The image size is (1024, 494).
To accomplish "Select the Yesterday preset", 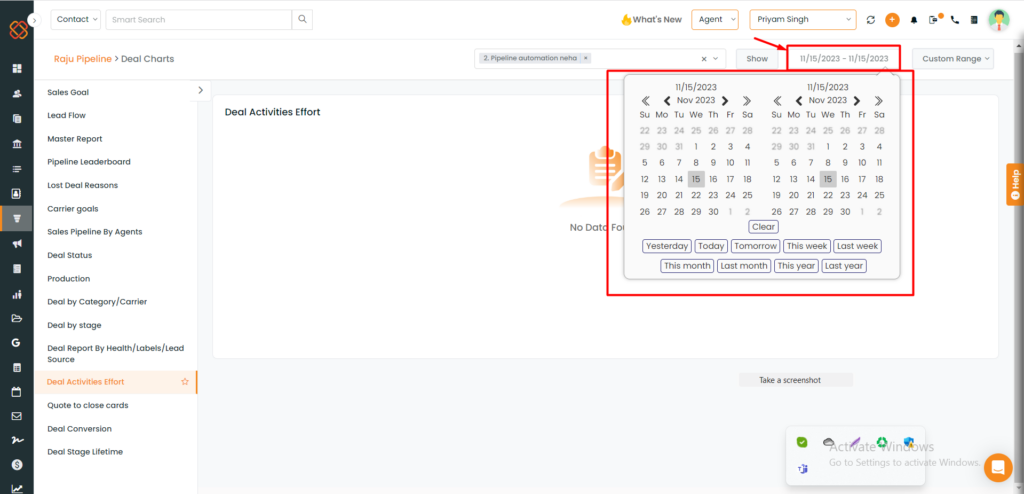I will 667,246.
